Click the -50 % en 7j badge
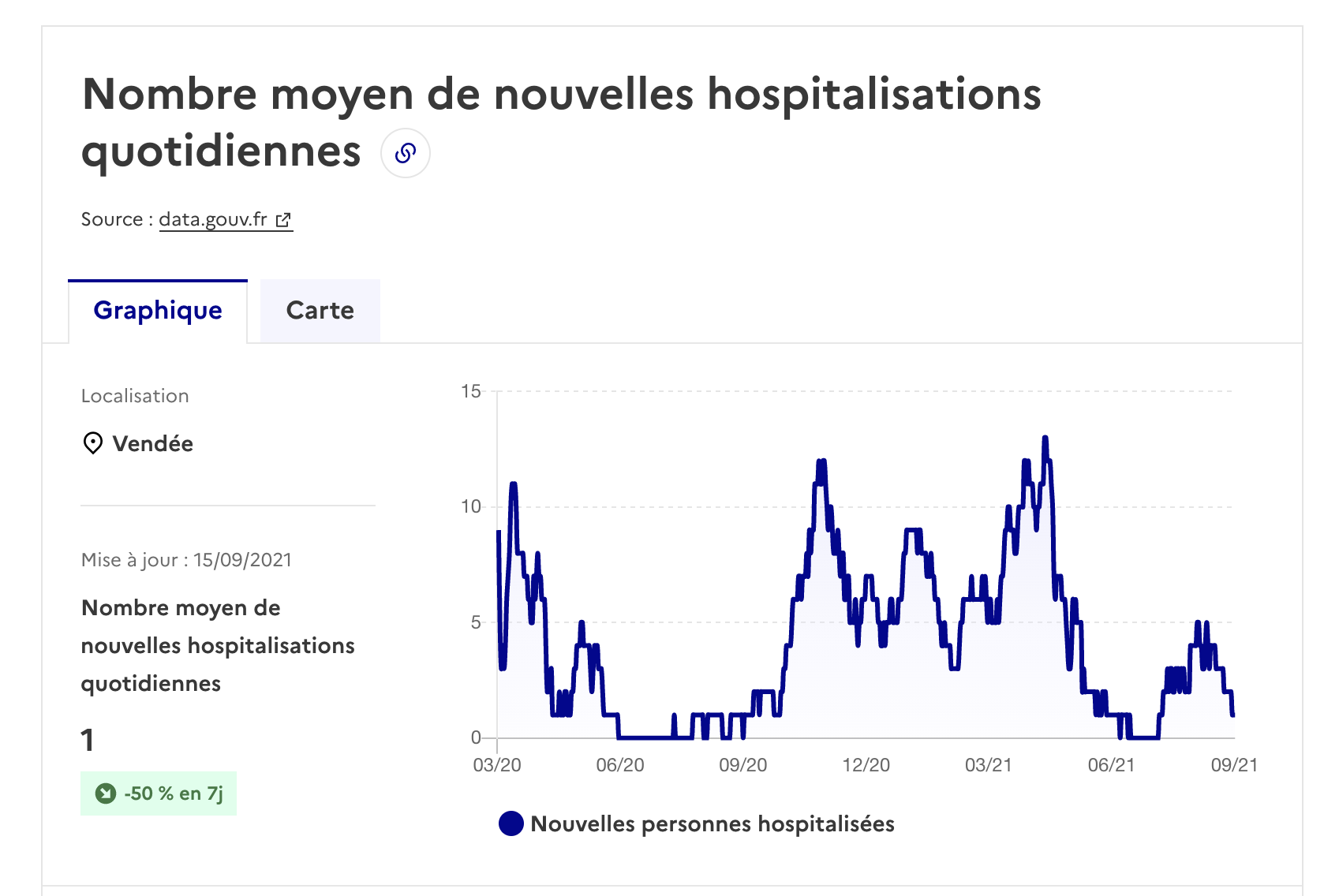The height and width of the screenshot is (896, 1324). point(159,793)
